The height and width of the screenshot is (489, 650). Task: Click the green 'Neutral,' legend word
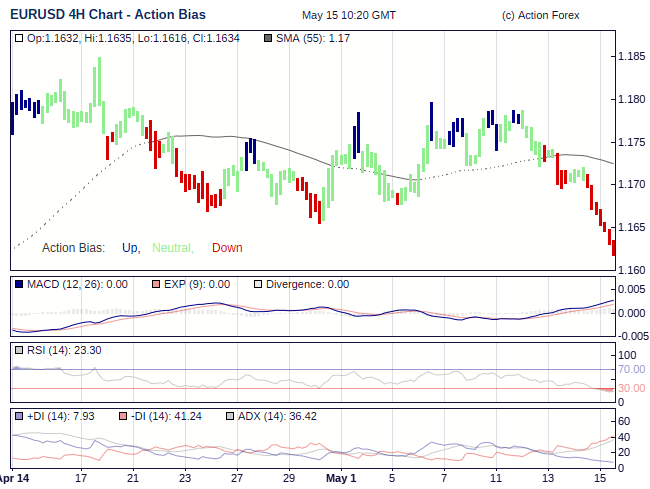point(173,248)
